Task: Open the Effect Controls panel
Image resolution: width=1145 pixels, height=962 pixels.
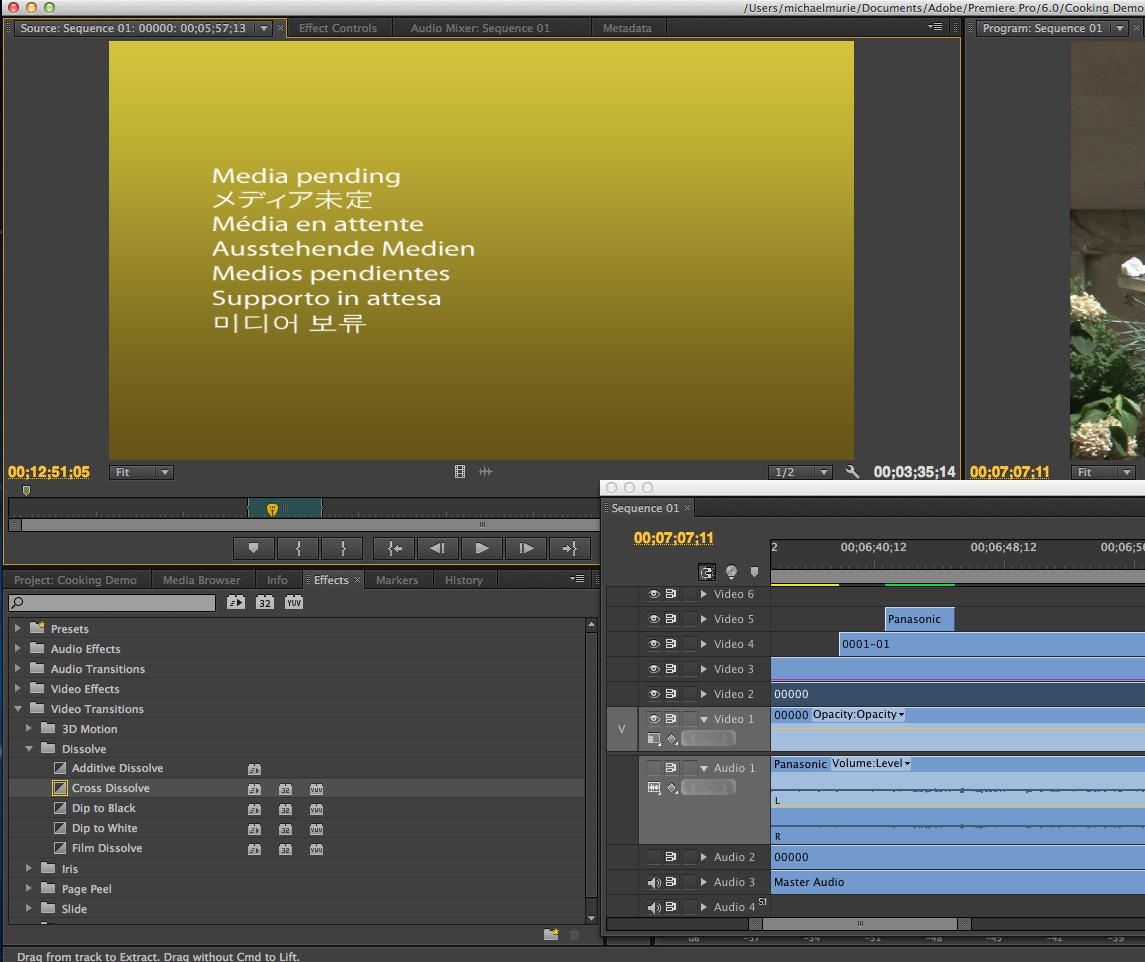Action: (x=339, y=28)
